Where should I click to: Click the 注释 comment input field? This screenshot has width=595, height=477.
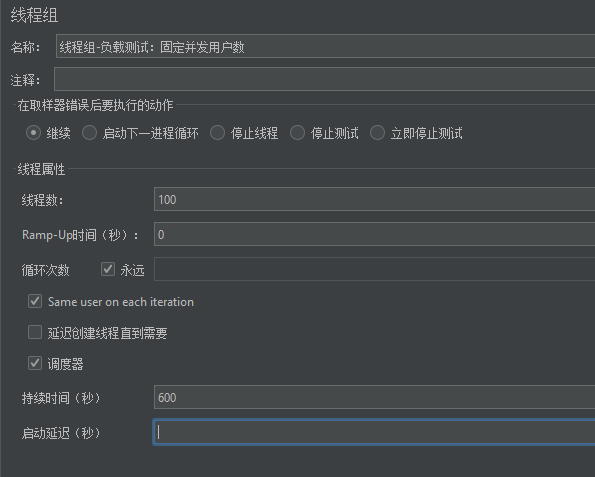[325, 79]
